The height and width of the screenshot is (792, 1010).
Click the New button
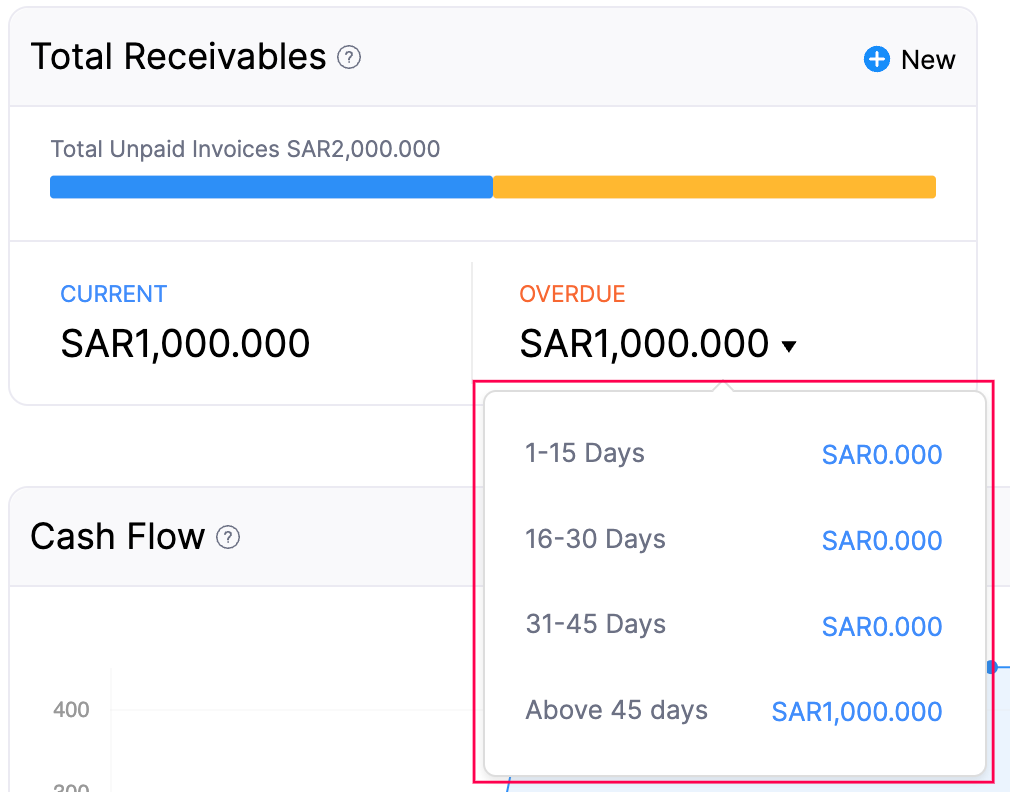pyautogui.click(x=928, y=59)
